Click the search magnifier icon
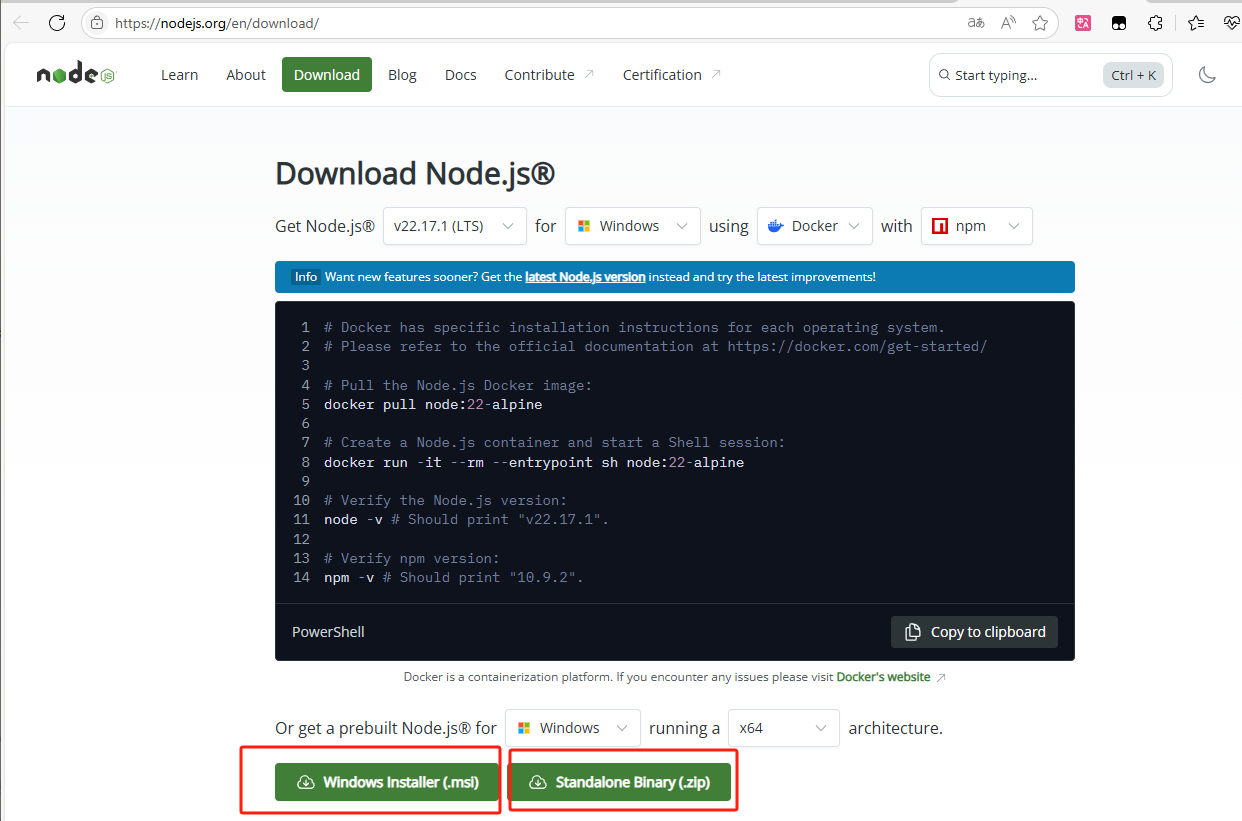This screenshot has height=821, width=1242. coord(944,75)
